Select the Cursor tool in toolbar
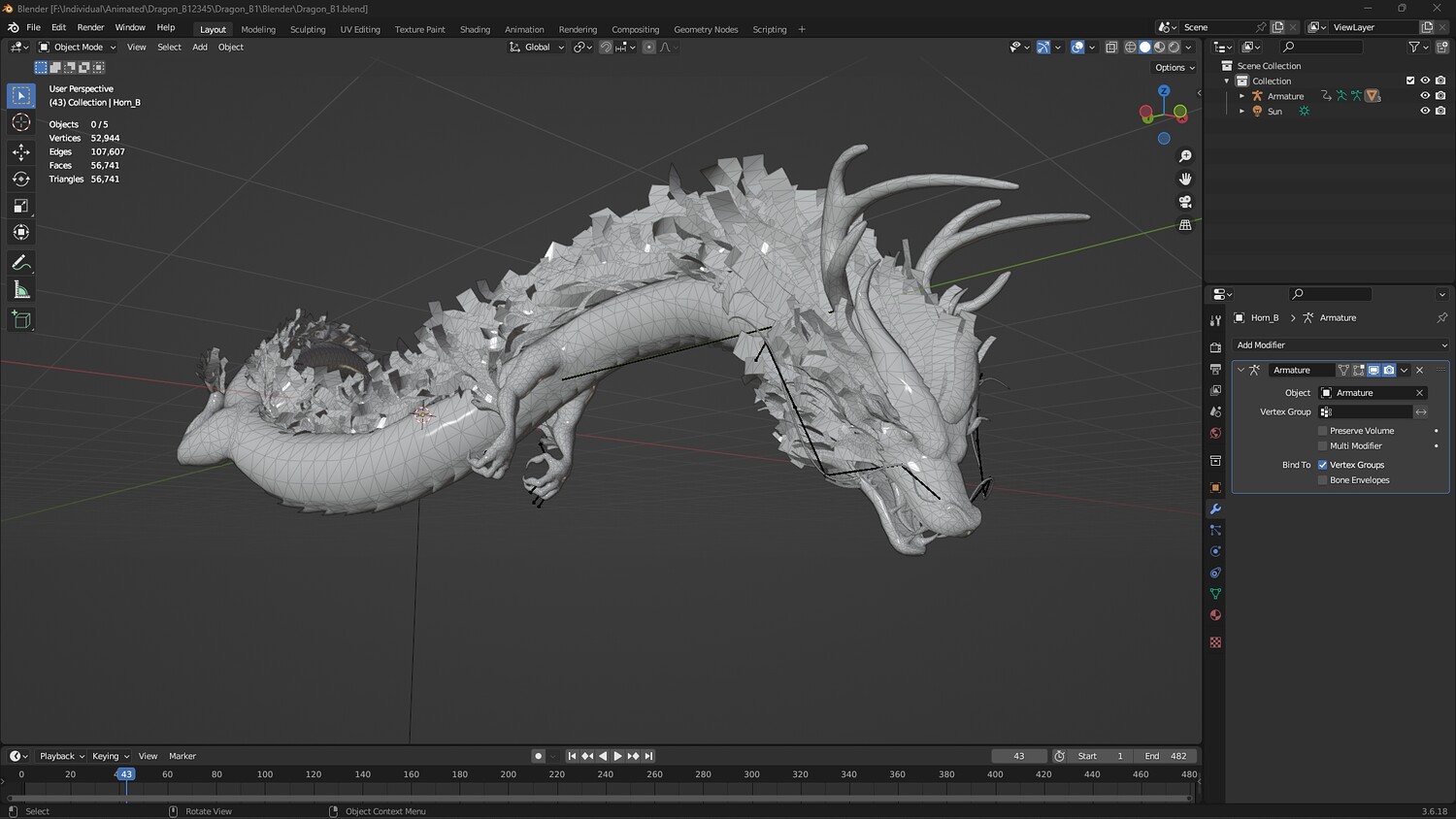Screen dimensions: 1456x819 tap(21, 122)
